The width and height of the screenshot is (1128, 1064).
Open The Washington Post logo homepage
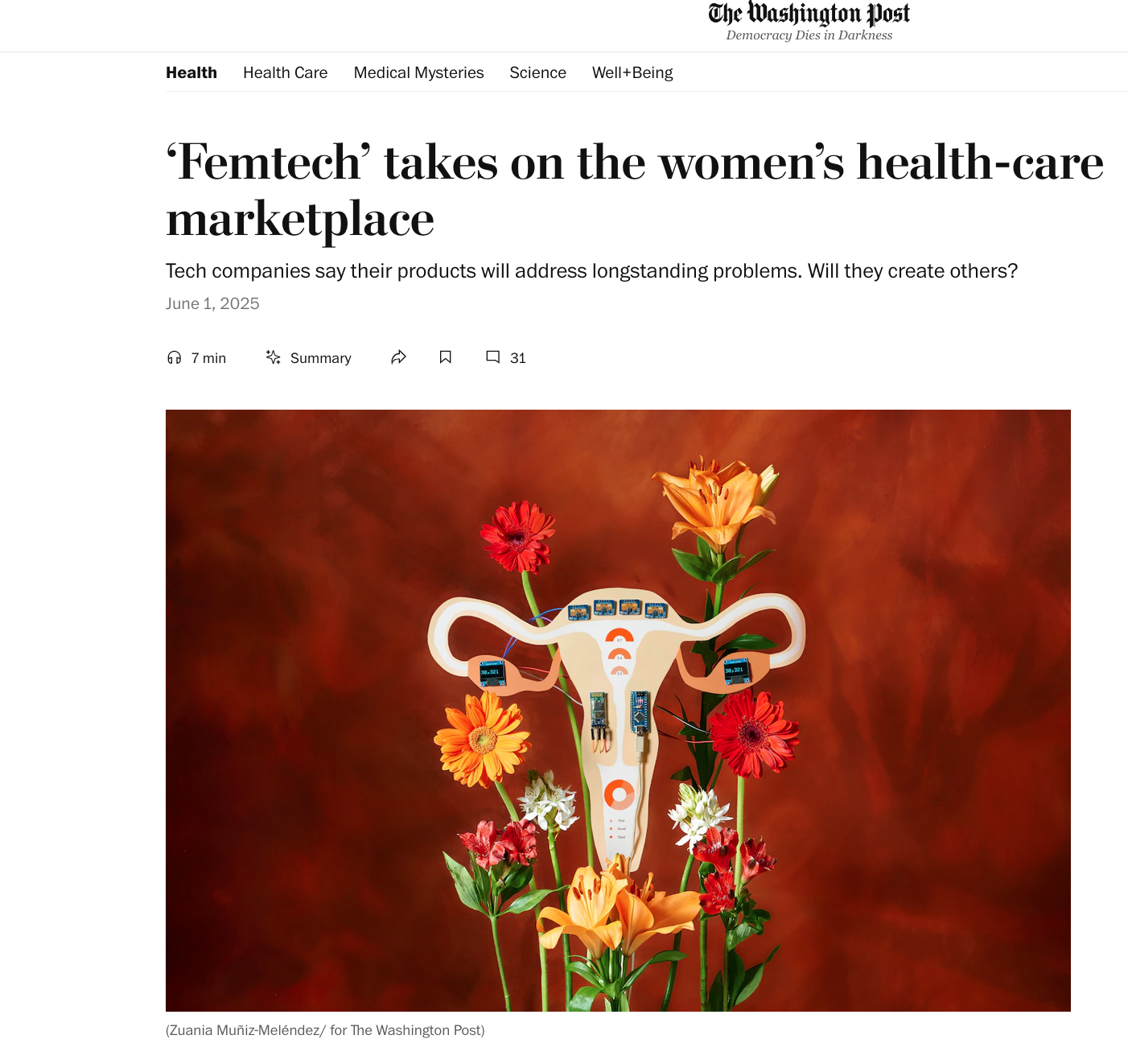809,14
